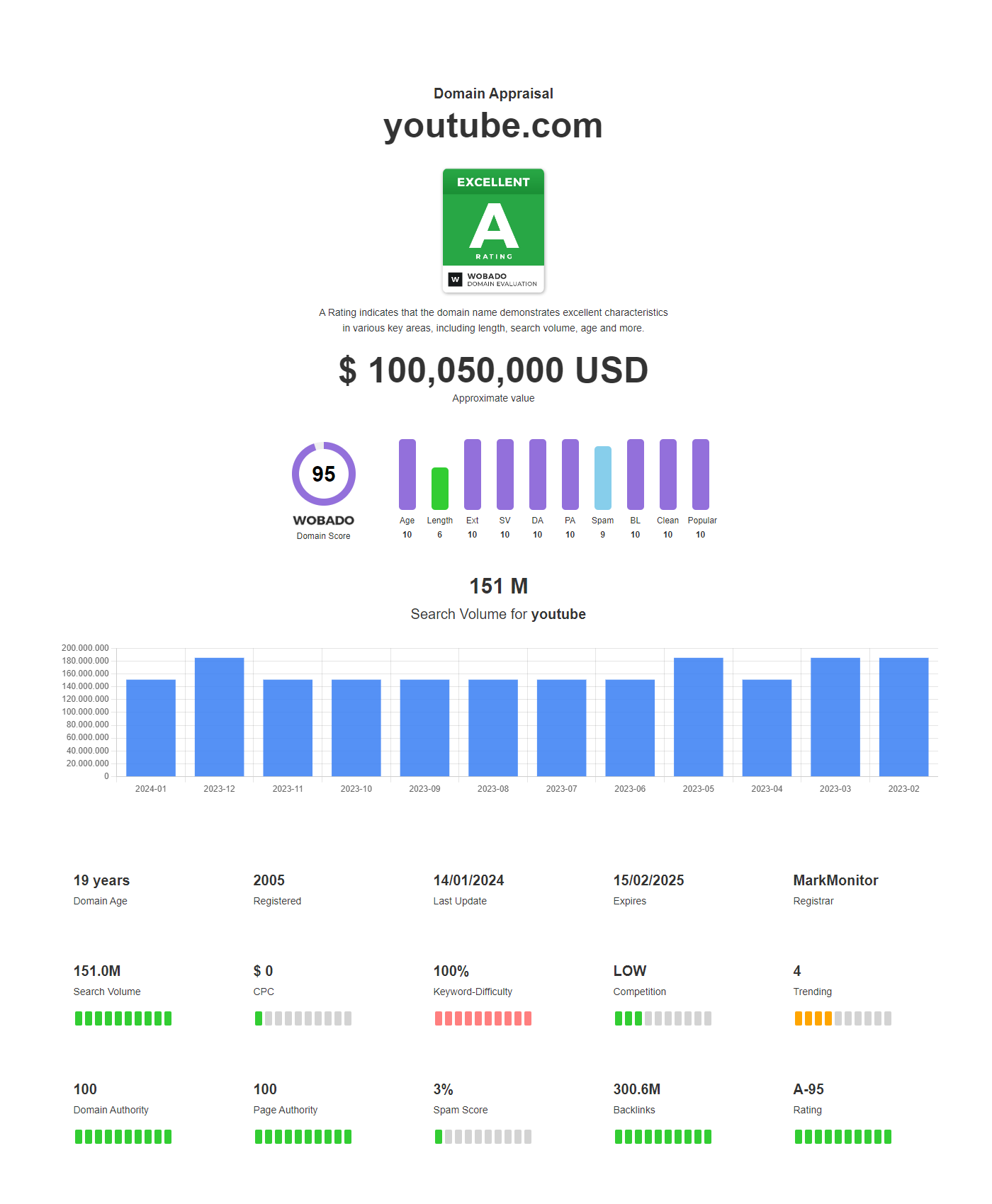
Task: Select the BL score bar
Action: (x=636, y=475)
